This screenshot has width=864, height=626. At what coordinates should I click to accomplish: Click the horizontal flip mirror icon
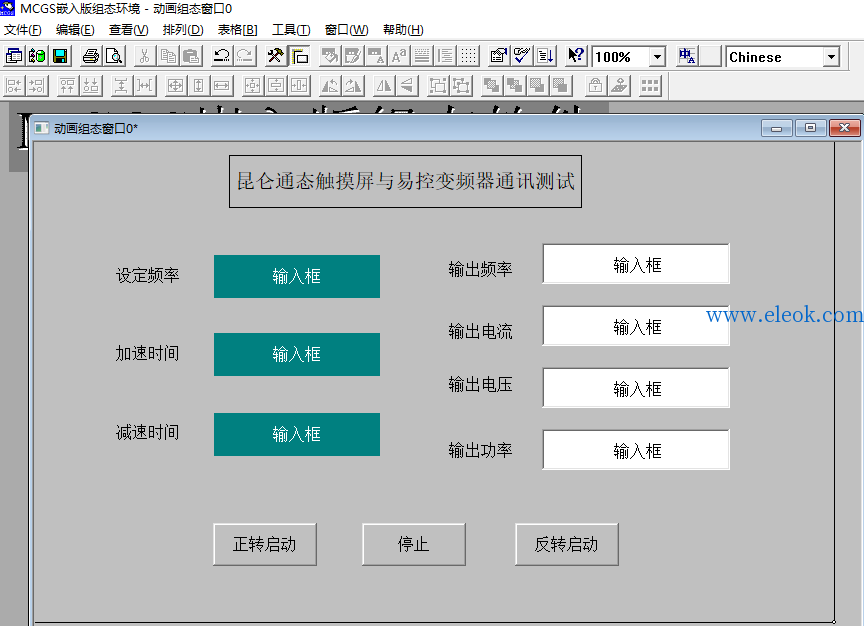click(384, 86)
